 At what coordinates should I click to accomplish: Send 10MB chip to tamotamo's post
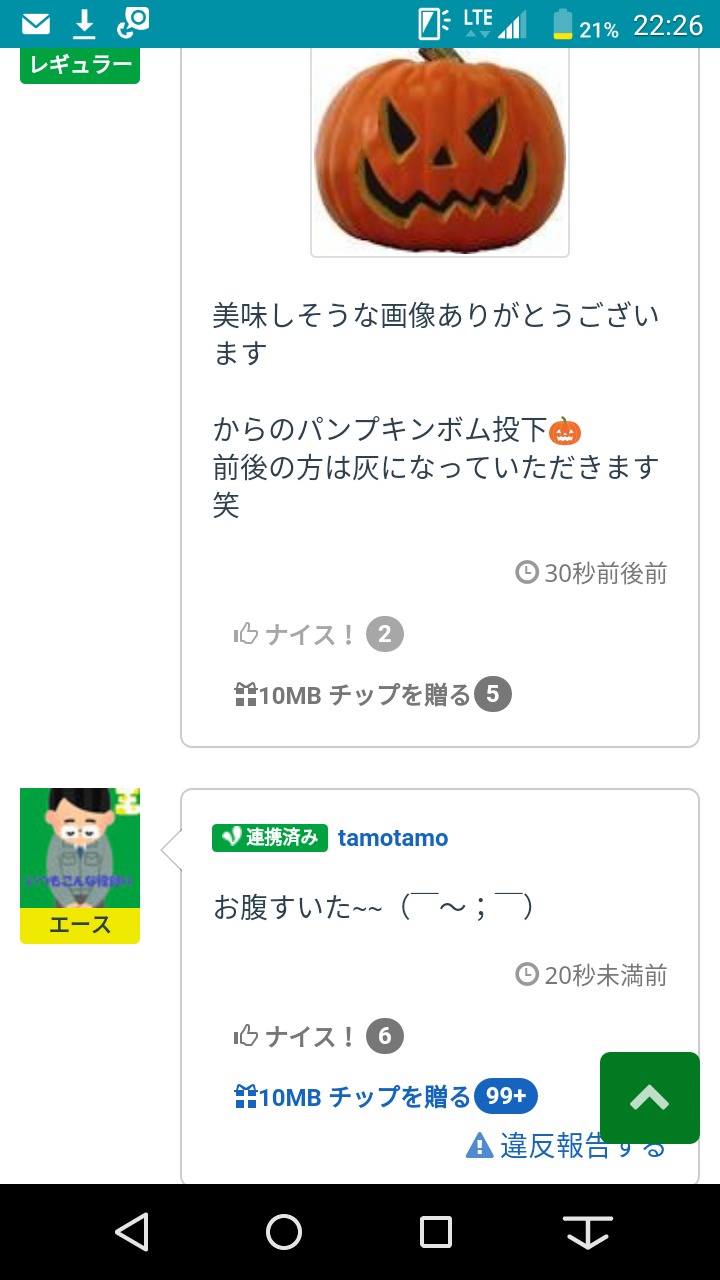[352, 1097]
